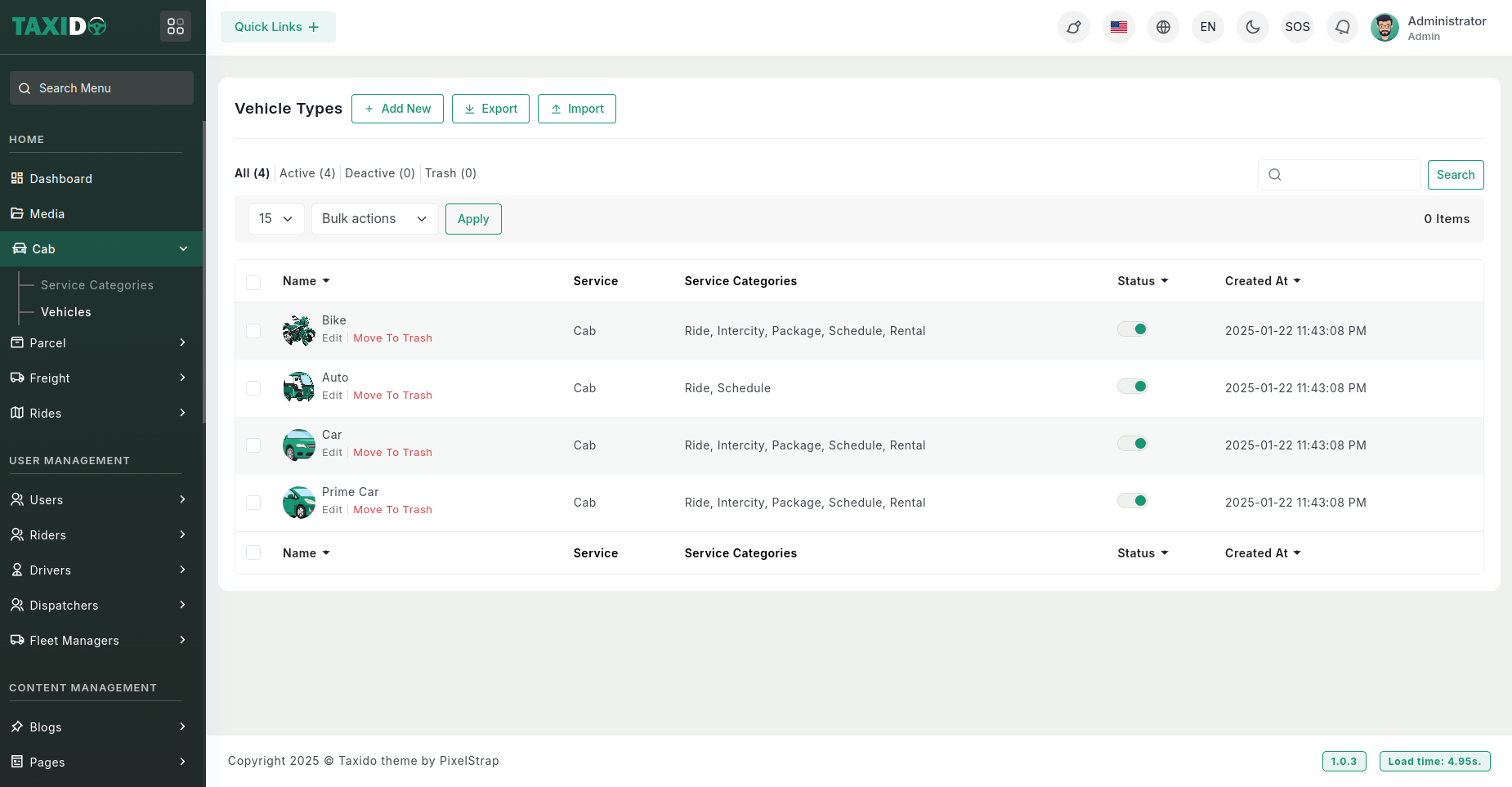Click the Add New button
Viewport: 1512px width, 787px height.
pyautogui.click(x=397, y=109)
